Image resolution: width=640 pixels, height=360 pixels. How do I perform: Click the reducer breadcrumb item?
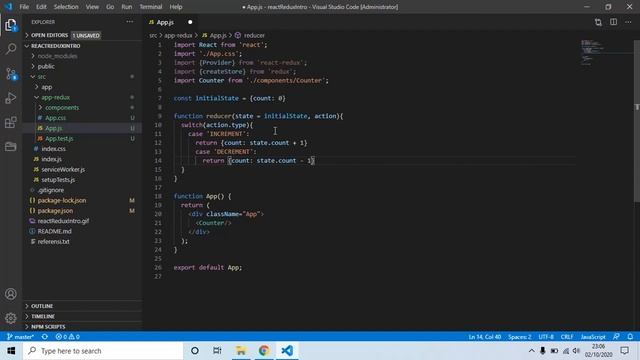(x=250, y=36)
